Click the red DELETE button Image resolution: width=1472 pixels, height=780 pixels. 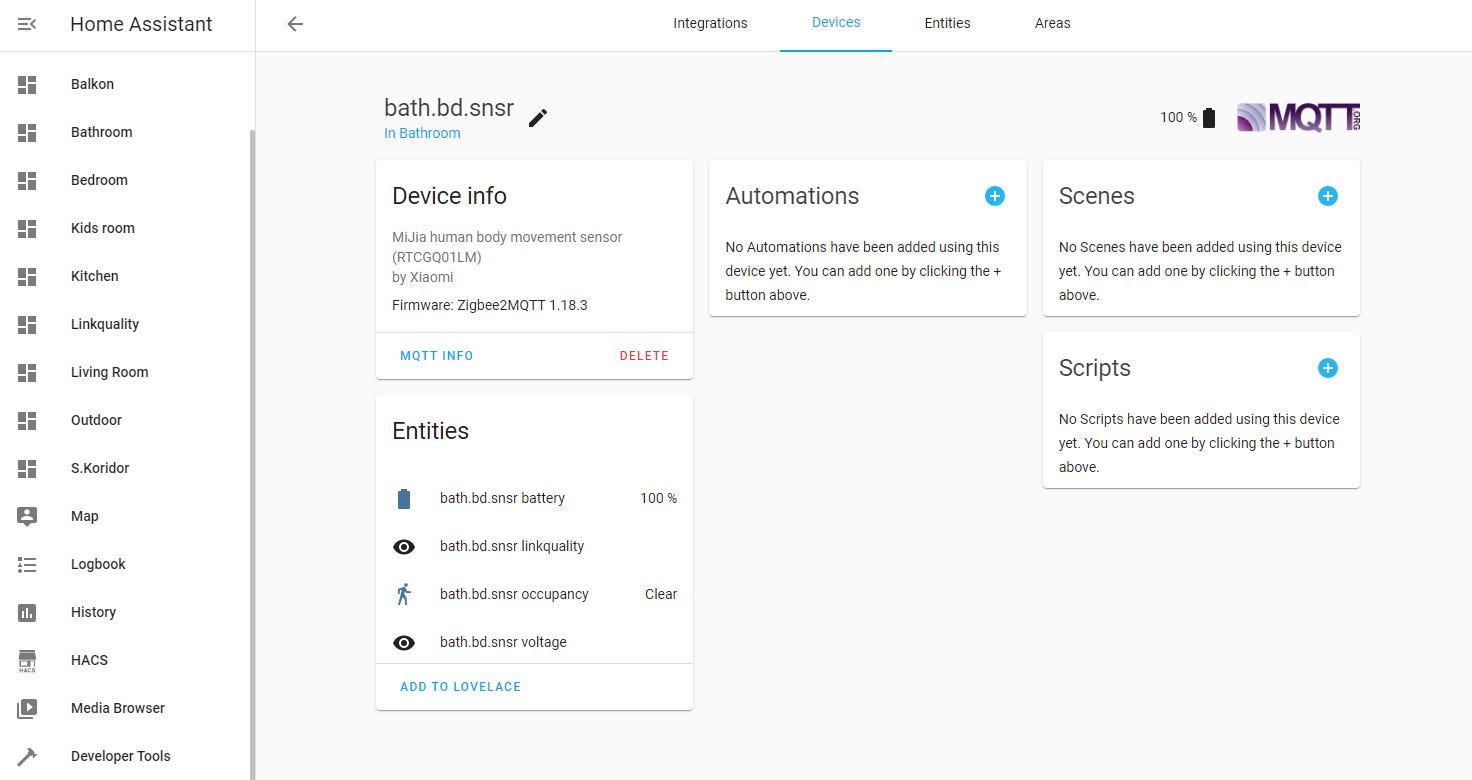pyautogui.click(x=644, y=356)
